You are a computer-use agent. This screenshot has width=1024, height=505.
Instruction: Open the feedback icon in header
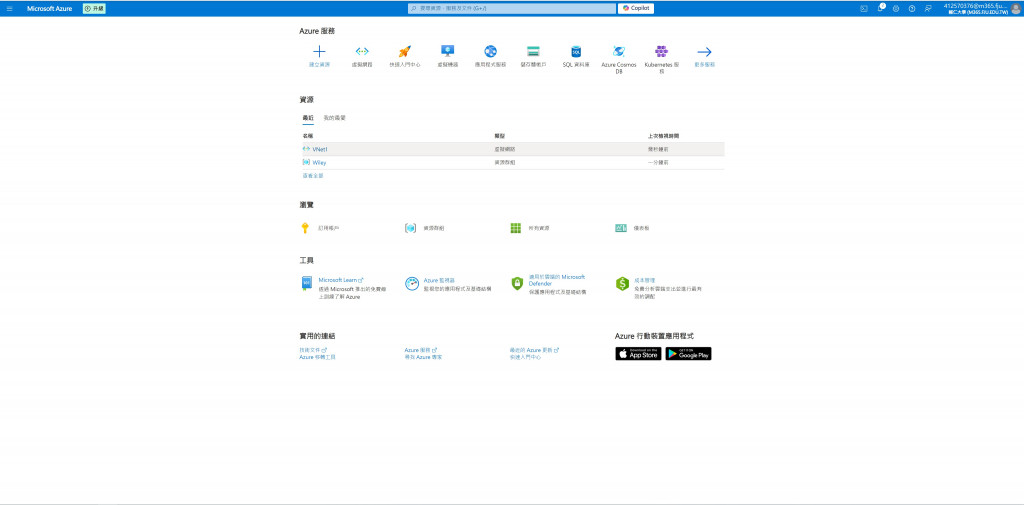[x=928, y=8]
